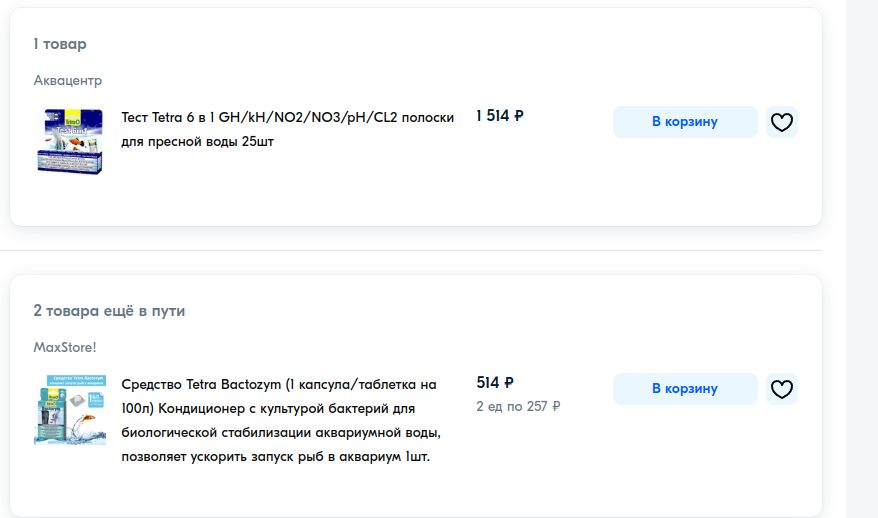Click the '2 товара ещё в пути' heading
The width and height of the screenshot is (878, 518).
tap(109, 311)
